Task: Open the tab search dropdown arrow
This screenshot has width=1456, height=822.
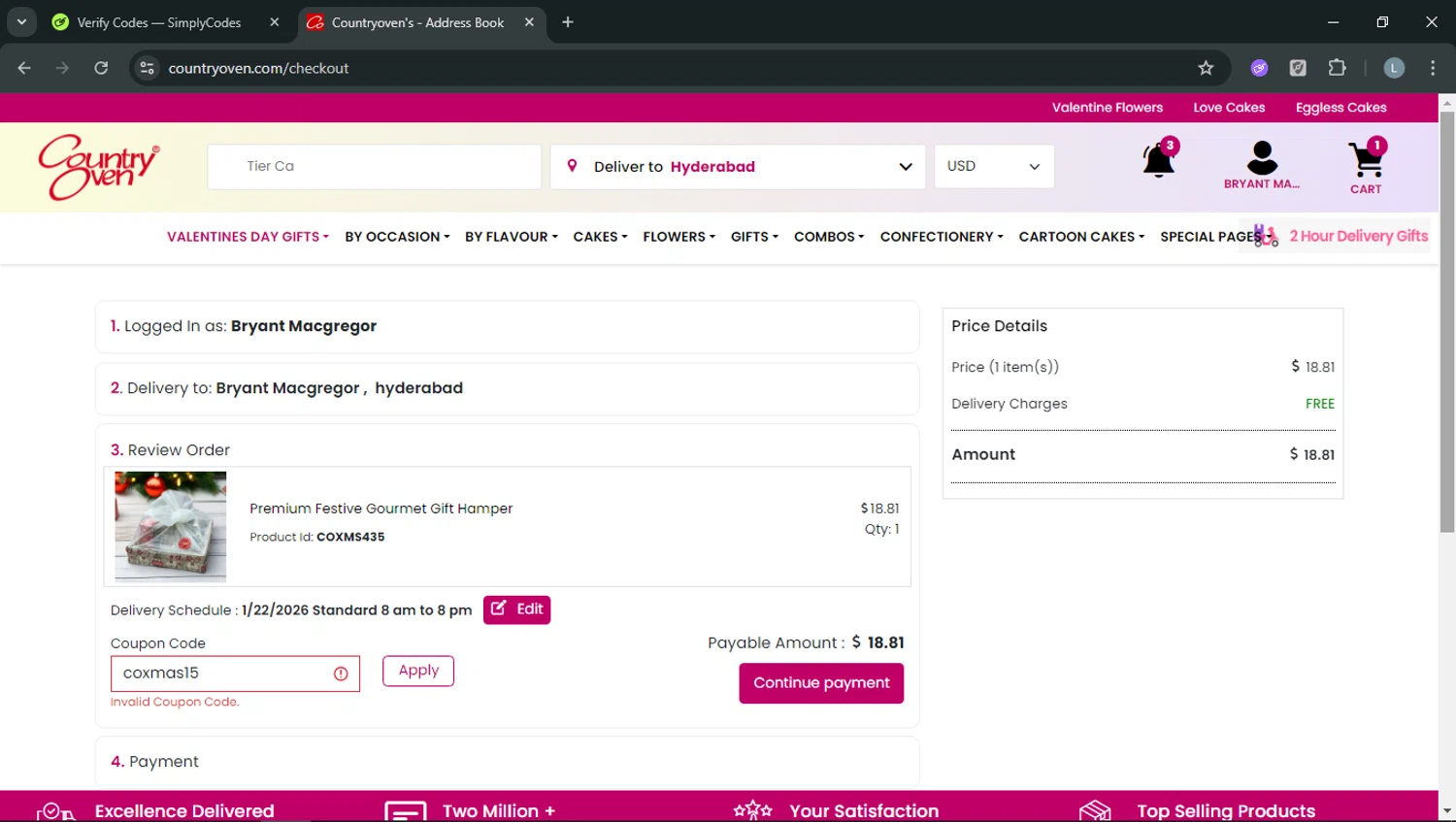Action: pos(21,21)
